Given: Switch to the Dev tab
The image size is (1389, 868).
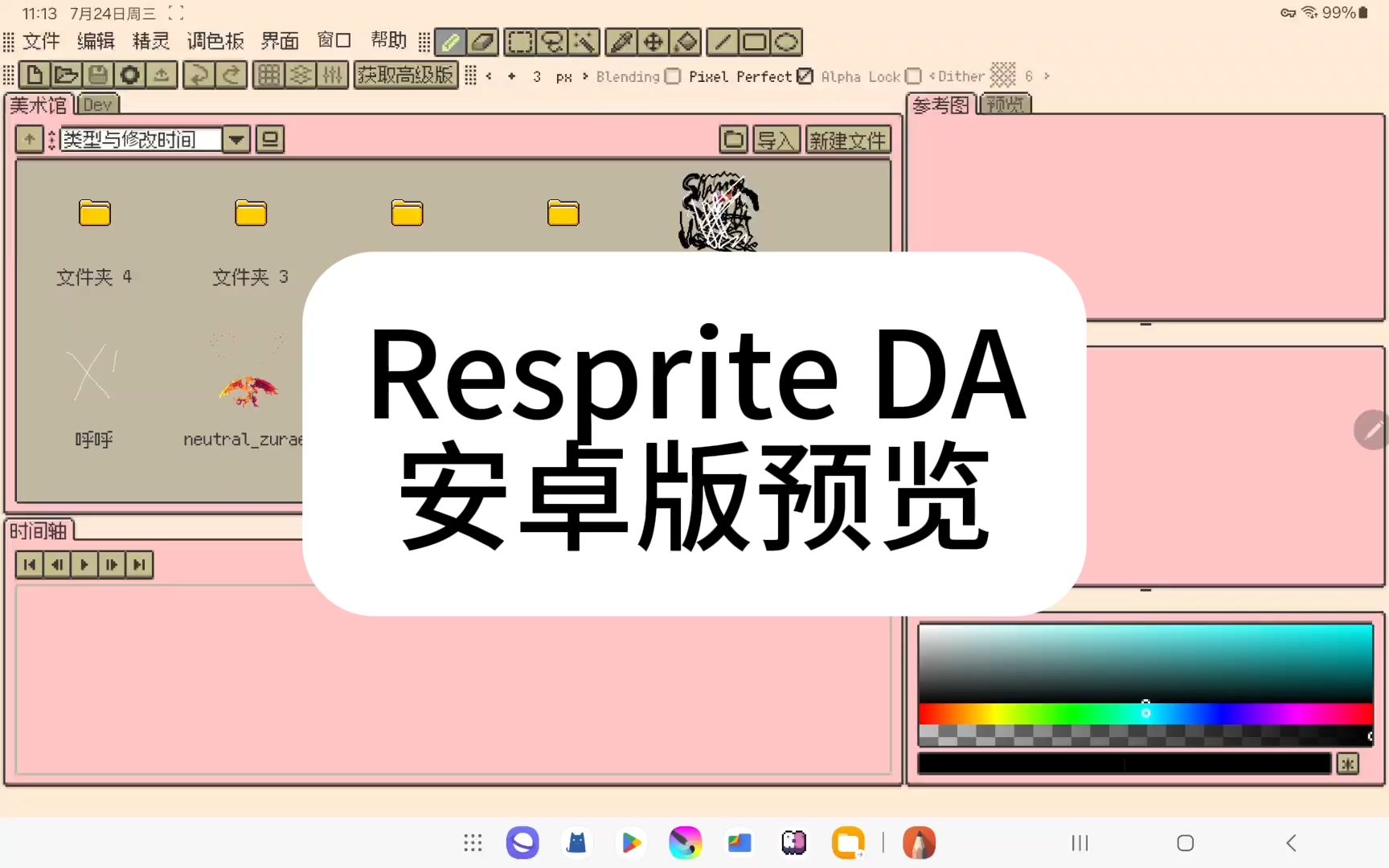Looking at the screenshot, I should click(x=98, y=104).
